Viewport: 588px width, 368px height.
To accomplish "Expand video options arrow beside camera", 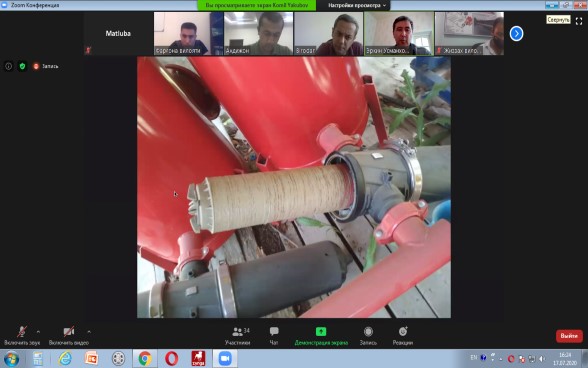I will 89,332.
